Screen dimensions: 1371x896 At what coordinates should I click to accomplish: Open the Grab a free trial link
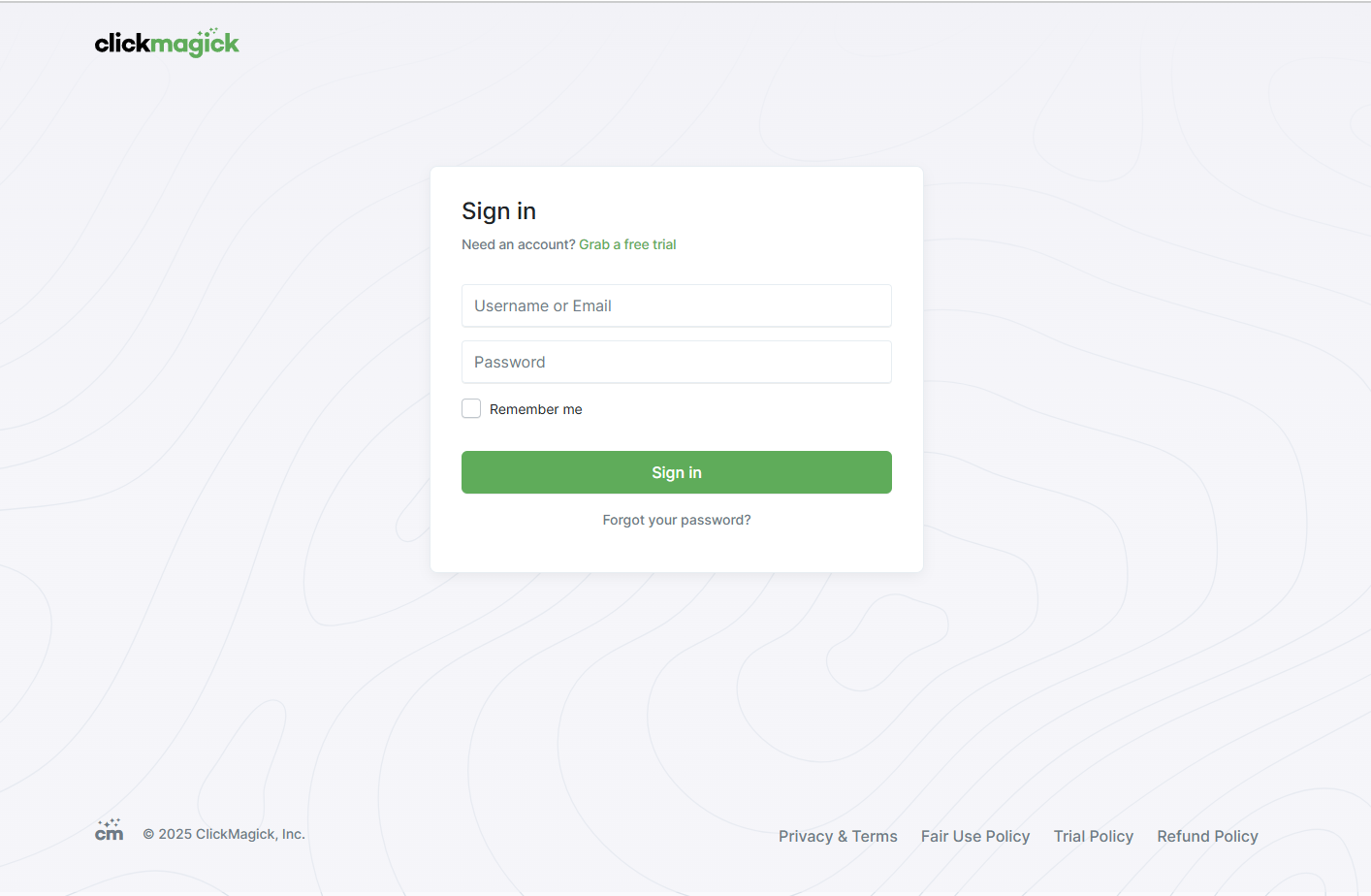tap(627, 244)
